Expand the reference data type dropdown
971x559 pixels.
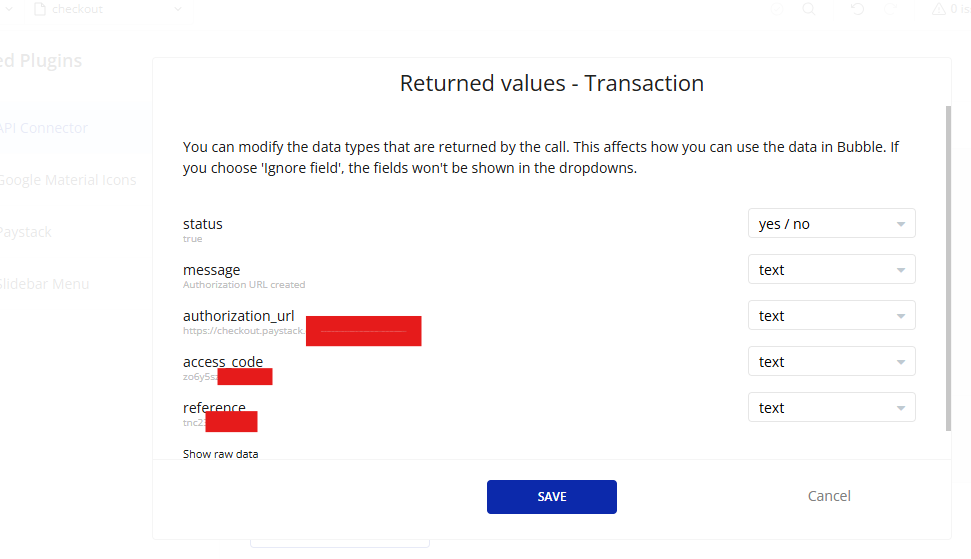tap(831, 408)
